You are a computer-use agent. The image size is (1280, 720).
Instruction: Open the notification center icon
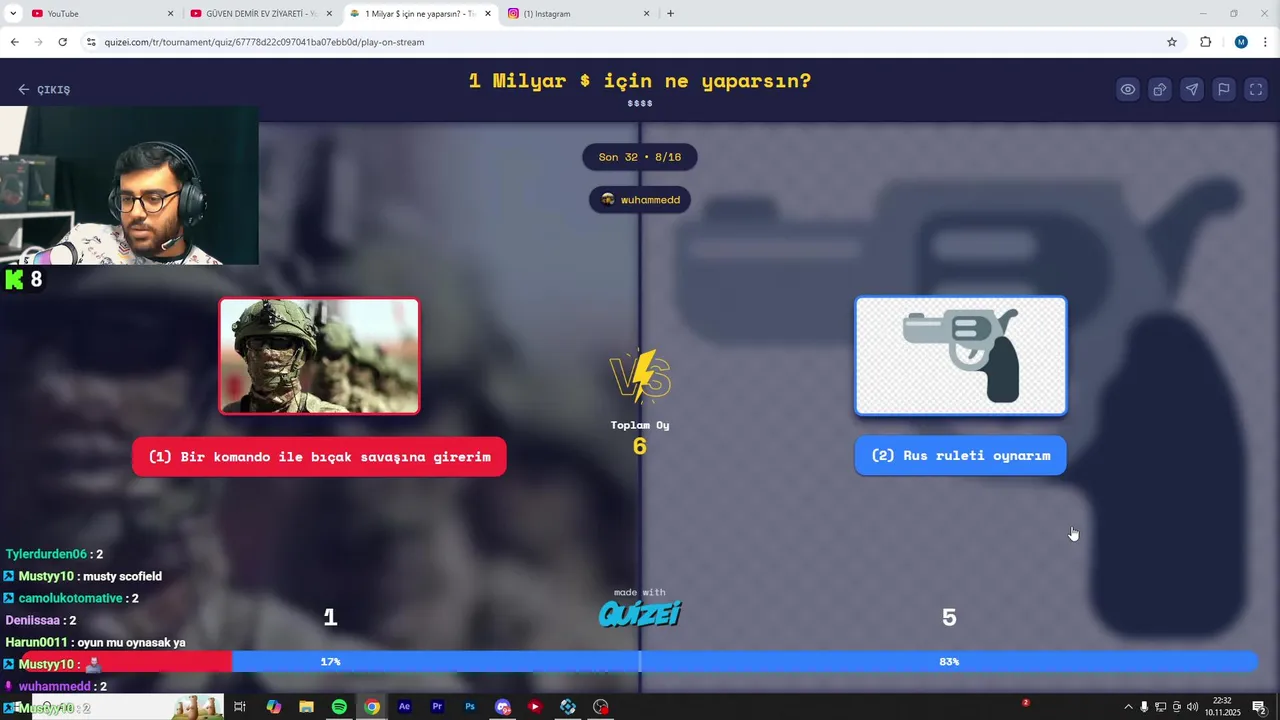1259,707
